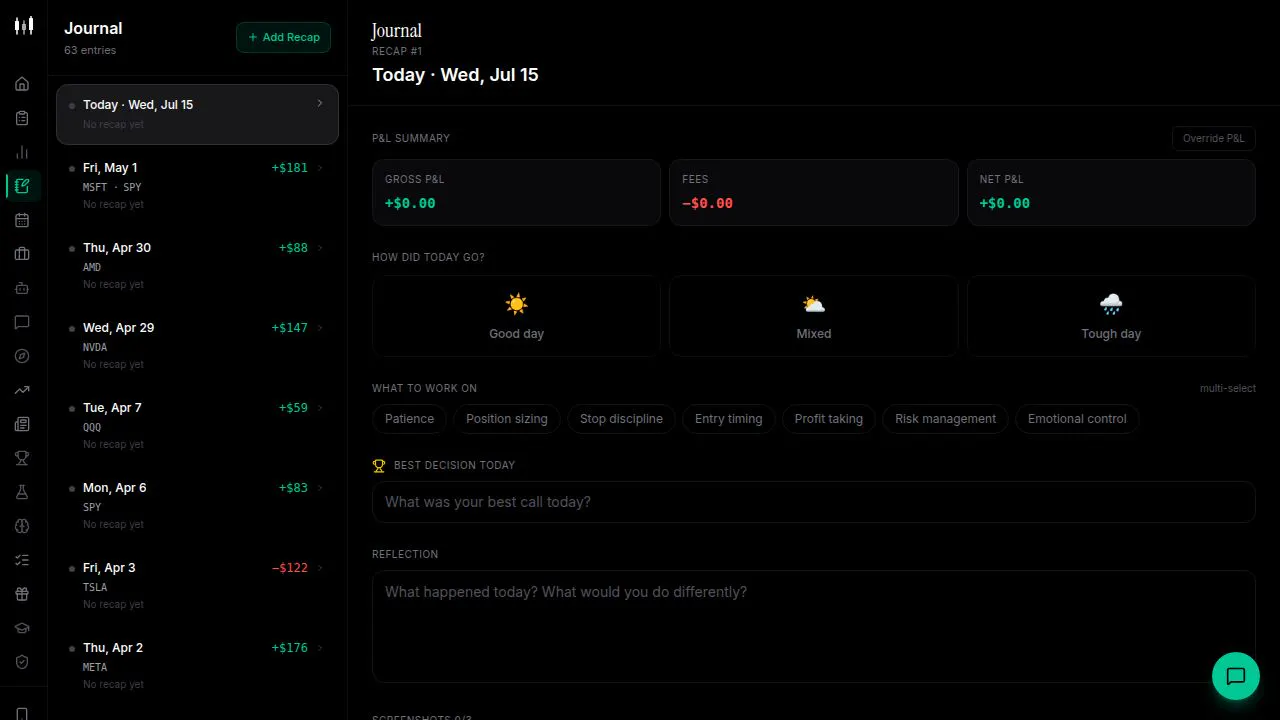Open chevron on Thu, Apr 30 entry
Viewport: 1280px width, 720px height.
(x=320, y=248)
